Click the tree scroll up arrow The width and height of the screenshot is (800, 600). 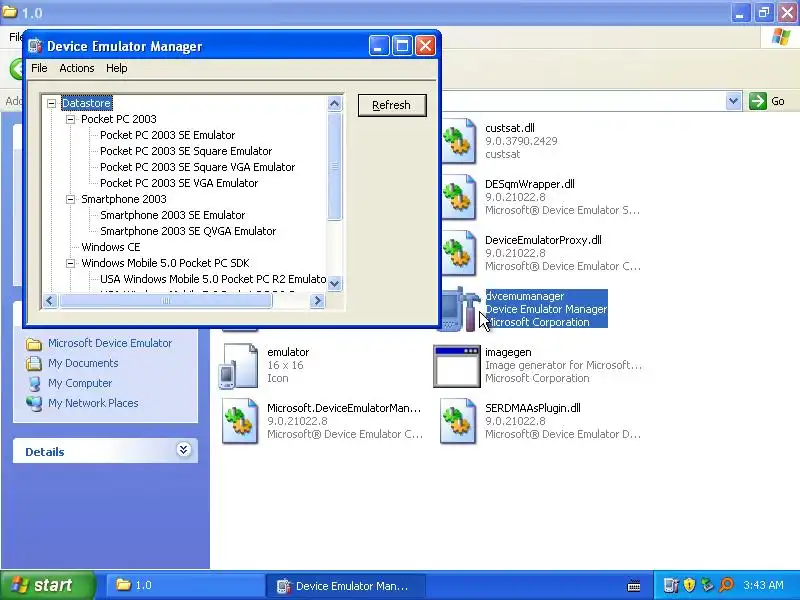pos(334,104)
